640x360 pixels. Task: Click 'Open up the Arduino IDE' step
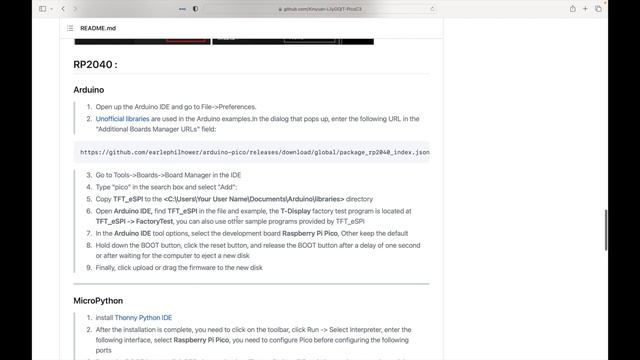176,107
